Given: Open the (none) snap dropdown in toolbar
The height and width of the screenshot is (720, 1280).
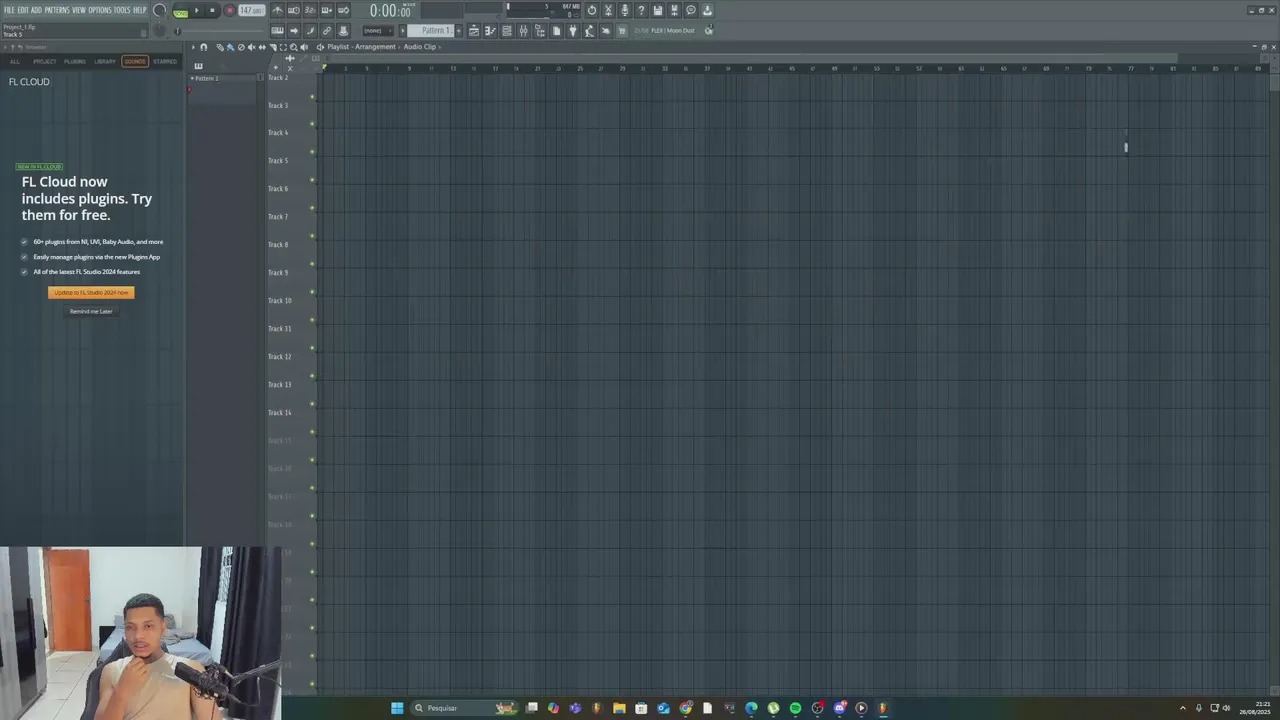Looking at the screenshot, I should (377, 30).
